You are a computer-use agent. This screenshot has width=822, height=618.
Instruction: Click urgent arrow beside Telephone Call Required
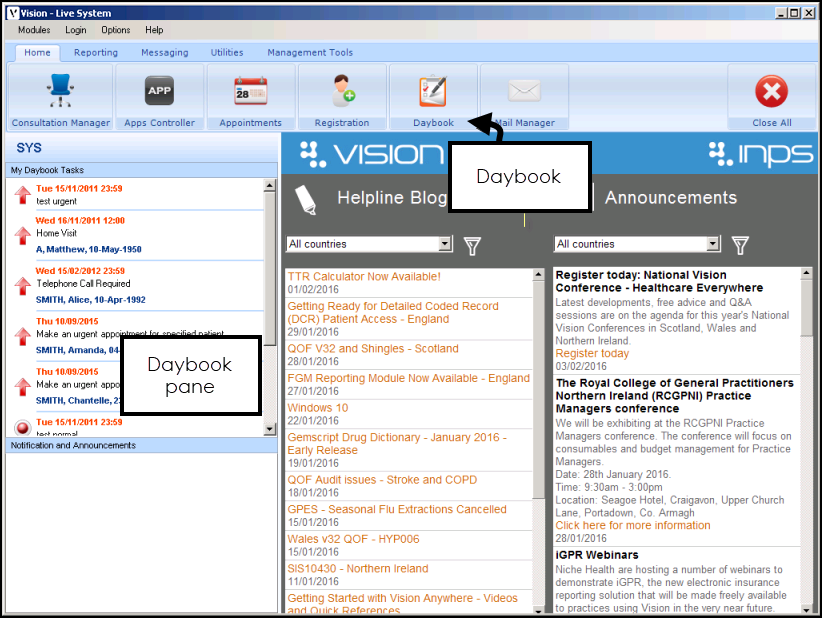23,286
